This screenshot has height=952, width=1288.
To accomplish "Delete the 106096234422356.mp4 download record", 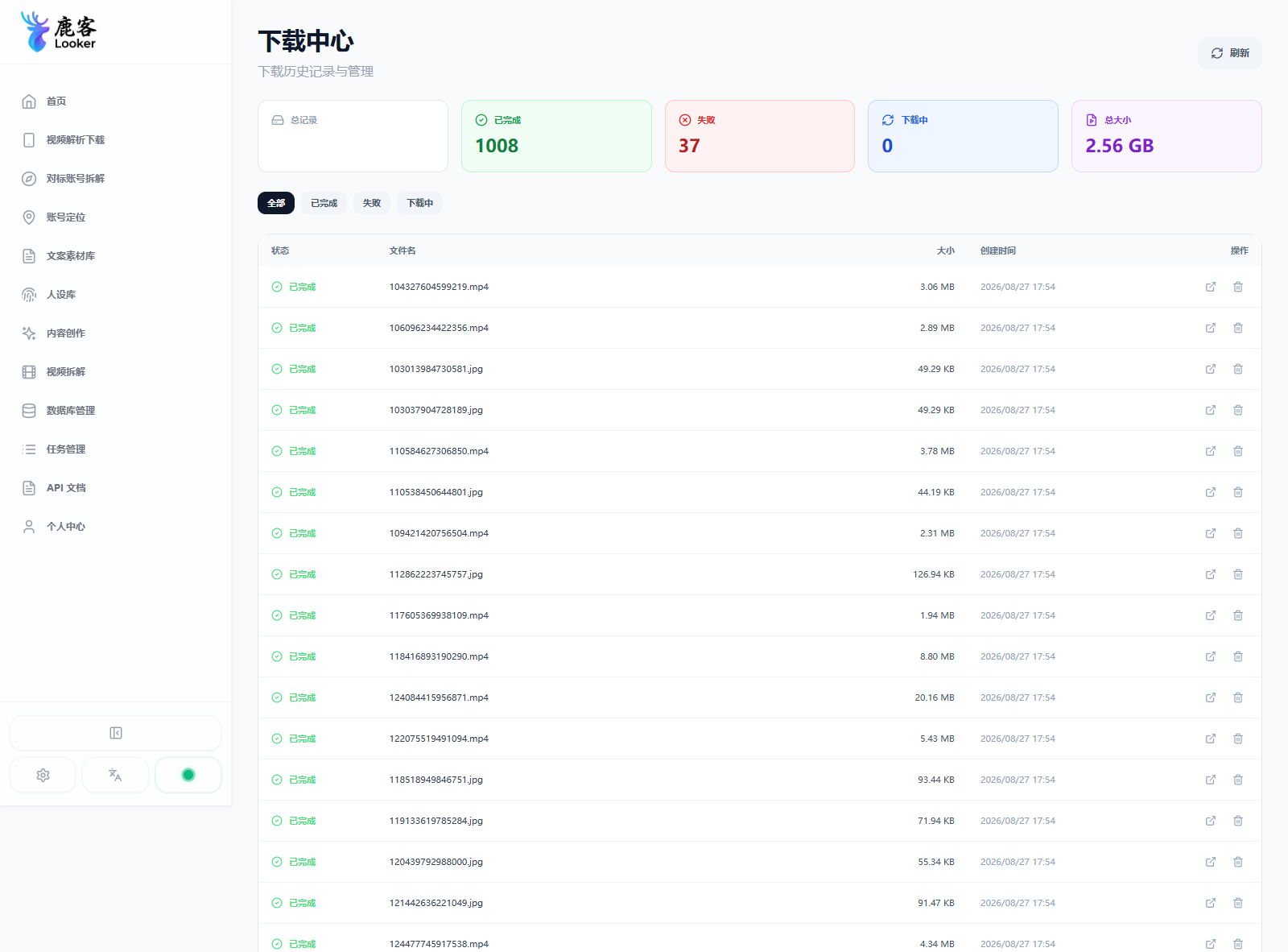I will click(x=1238, y=328).
